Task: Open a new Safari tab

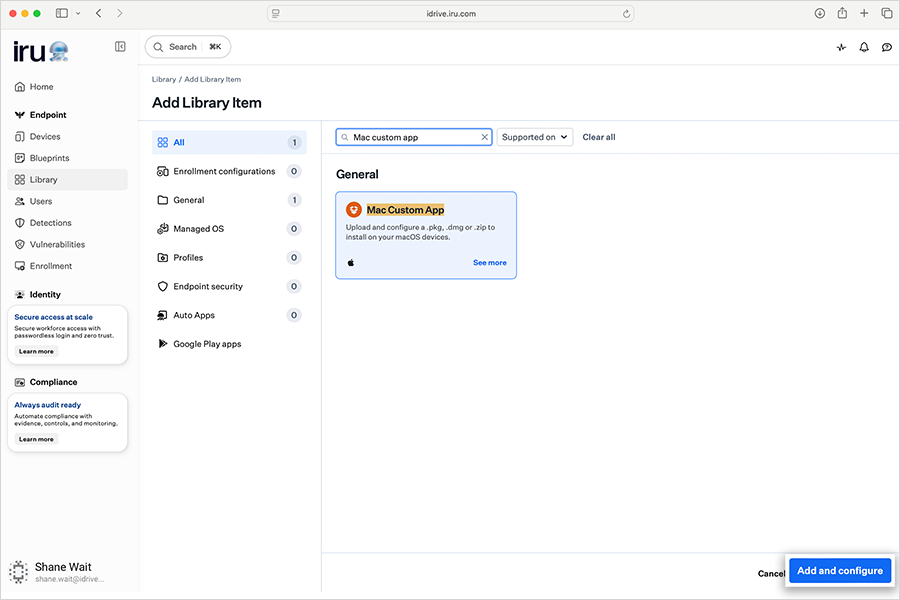Action: (864, 13)
